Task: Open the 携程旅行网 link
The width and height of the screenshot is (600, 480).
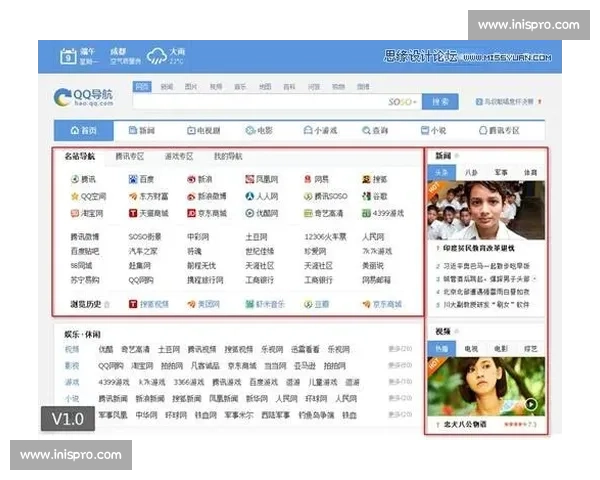Action: 205,280
